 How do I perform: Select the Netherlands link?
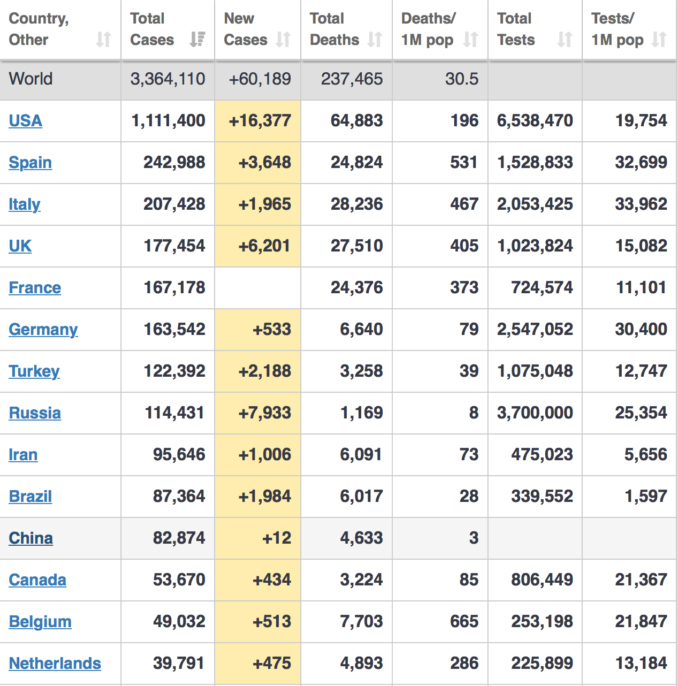[55, 663]
